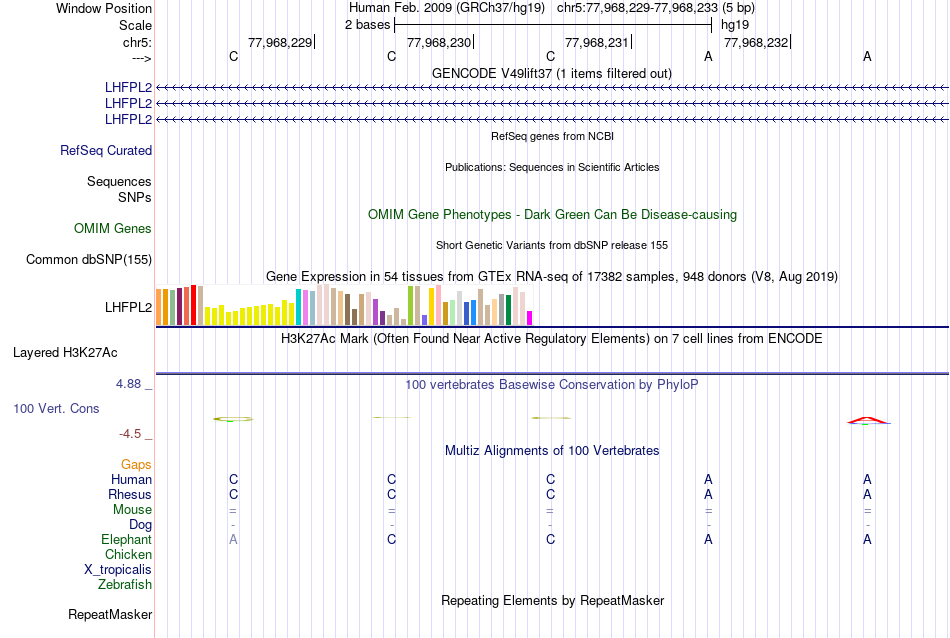Click '100 vertebrates Basewise Conservation by PhyloP' title
950x638 pixels.
pyautogui.click(x=552, y=384)
